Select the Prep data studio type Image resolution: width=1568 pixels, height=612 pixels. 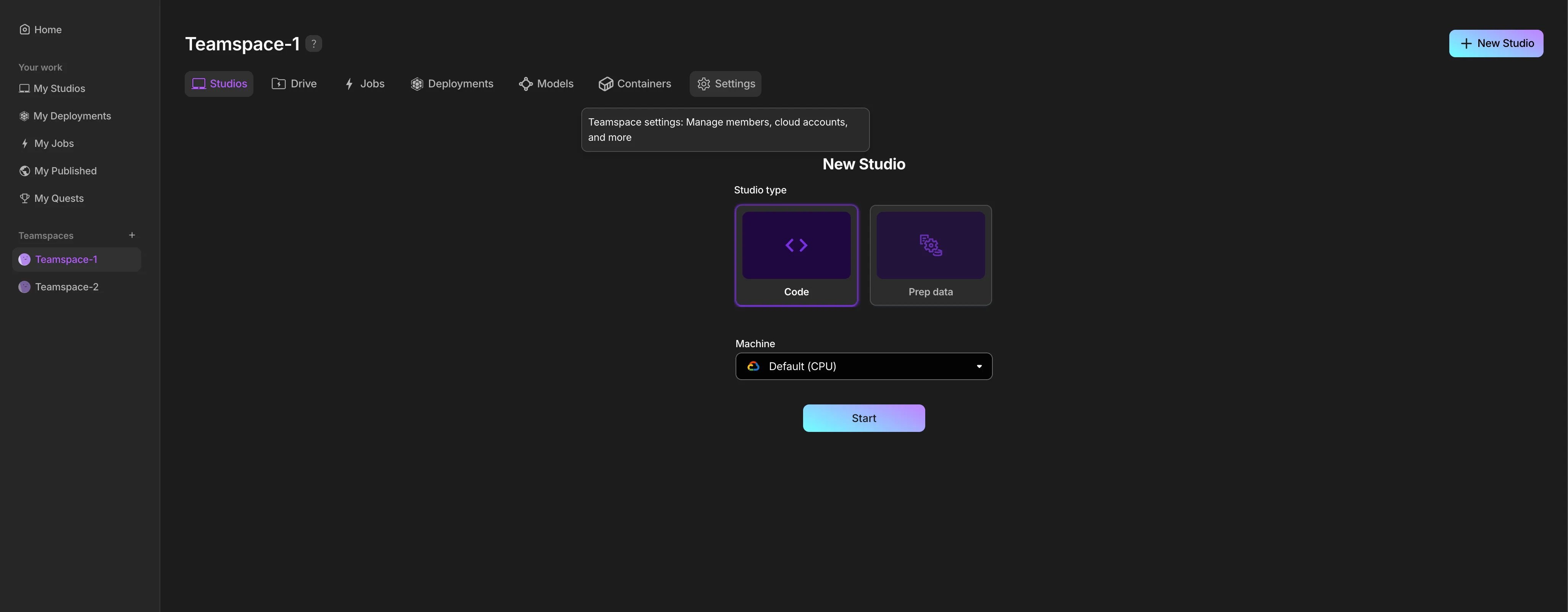tap(931, 256)
